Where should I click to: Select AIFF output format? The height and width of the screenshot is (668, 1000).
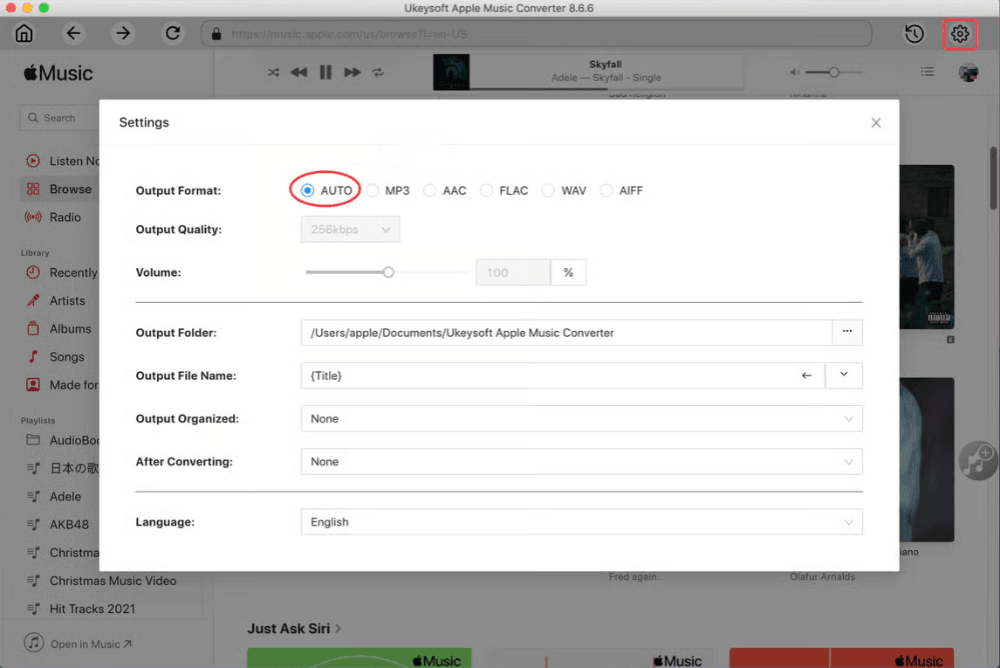click(606, 190)
